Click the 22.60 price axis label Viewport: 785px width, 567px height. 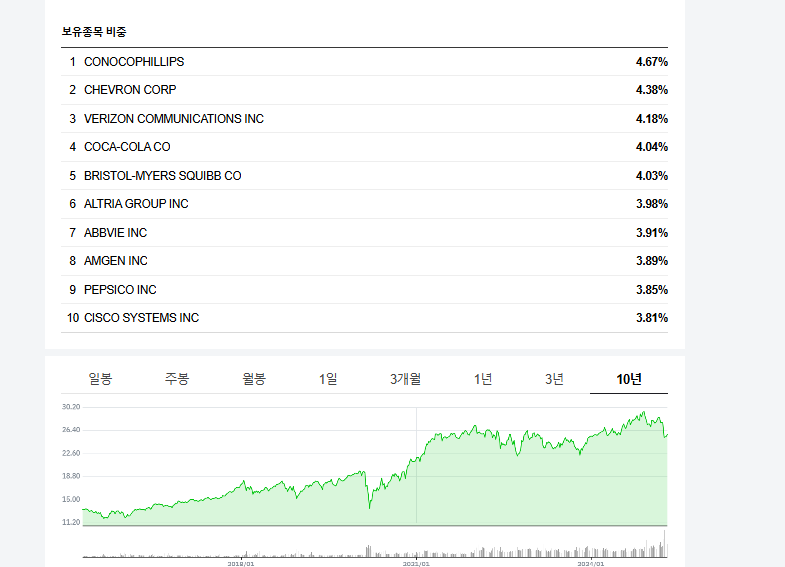tap(71, 453)
